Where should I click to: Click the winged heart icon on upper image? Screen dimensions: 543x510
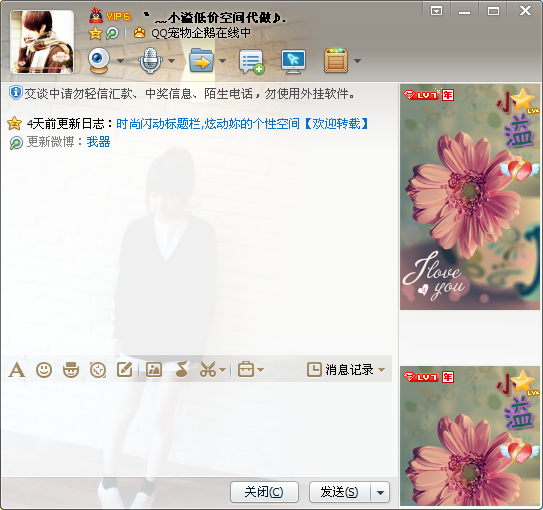click(519, 171)
